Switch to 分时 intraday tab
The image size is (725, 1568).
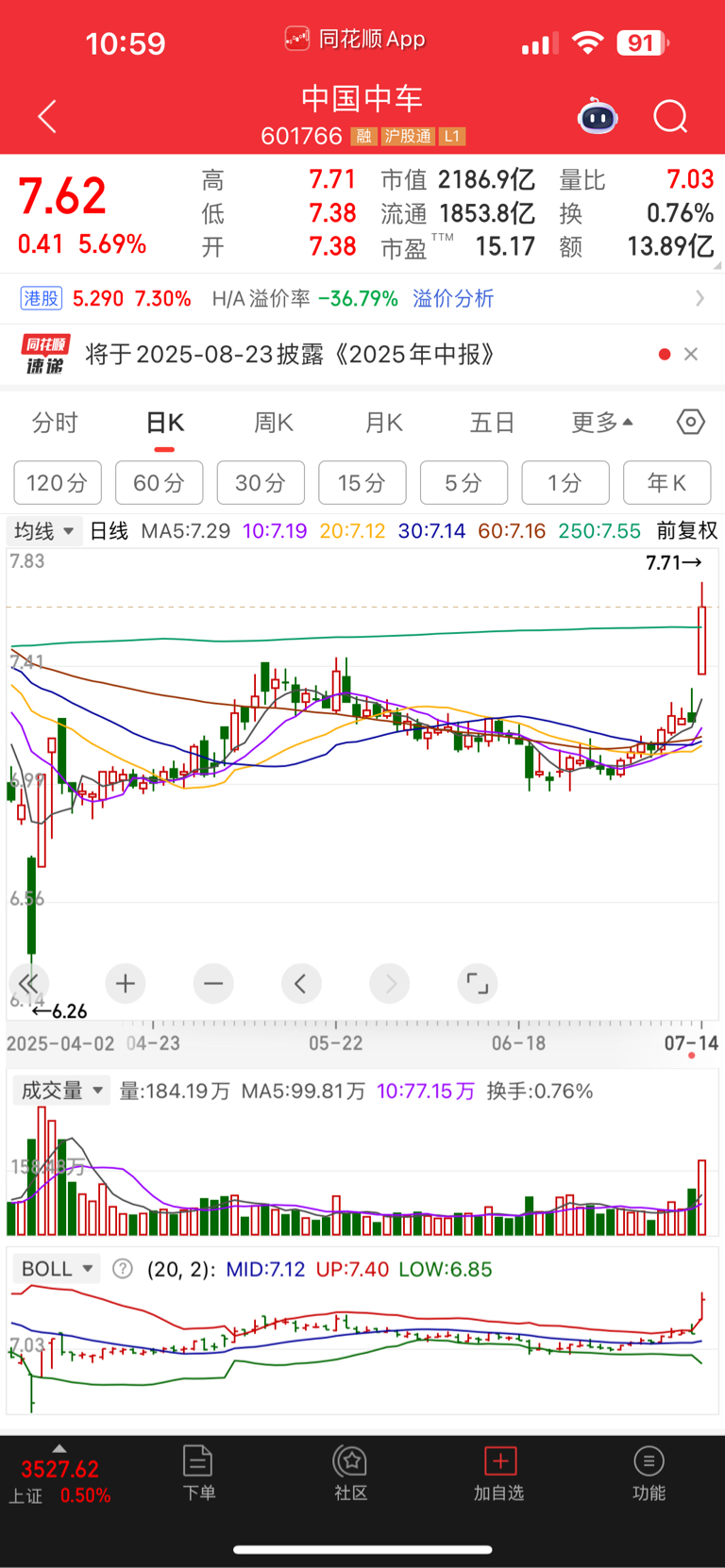pyautogui.click(x=55, y=423)
